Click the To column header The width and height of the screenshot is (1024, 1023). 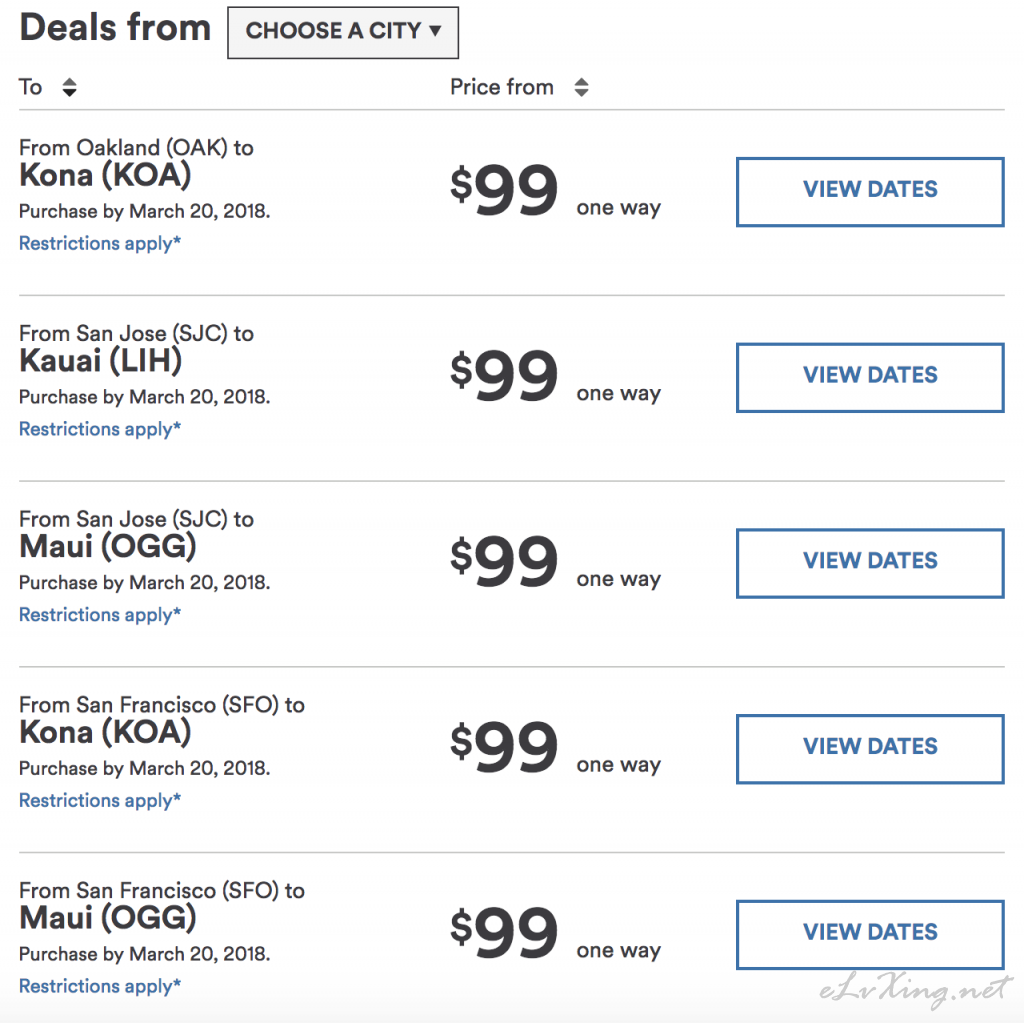coord(30,87)
